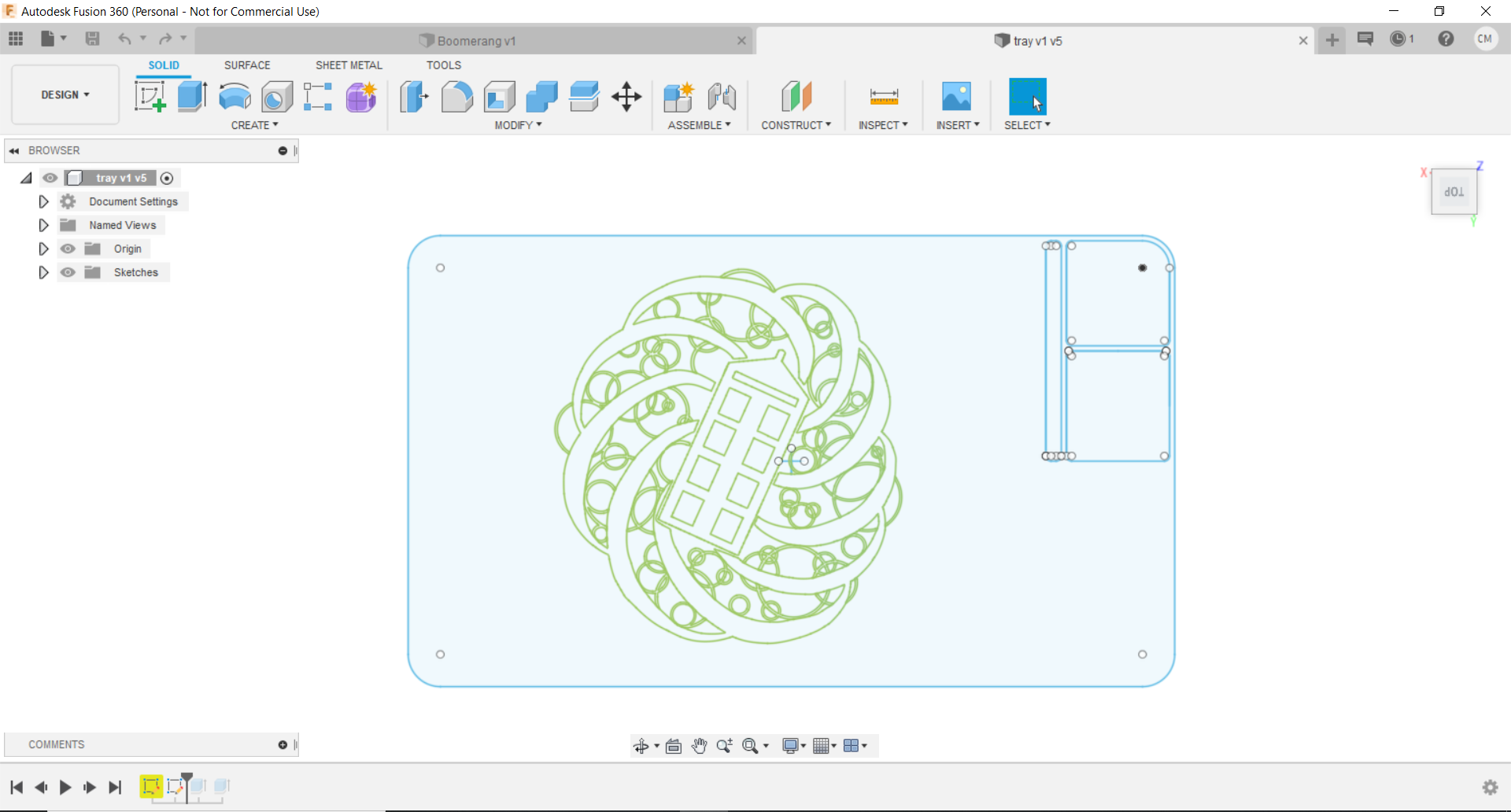
Task: Toggle visibility of tray v1 v5 component
Action: [50, 178]
